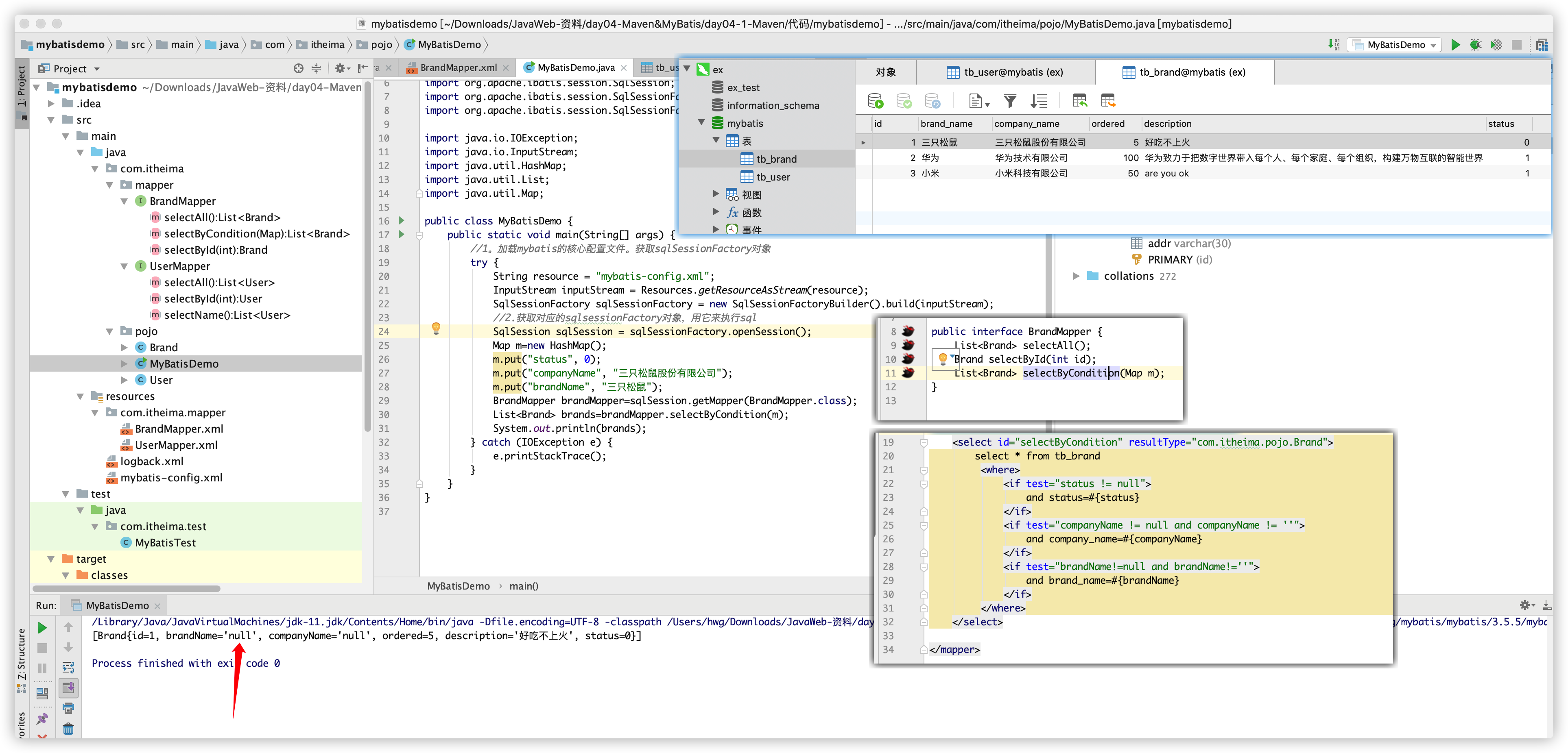Toggle pin tab in Run panel

click(x=42, y=718)
